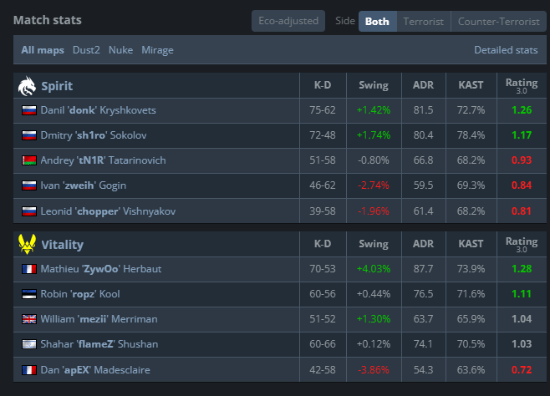
Task: Open Leonid 'chopper' Vishnyakov player profile
Action: (108, 212)
